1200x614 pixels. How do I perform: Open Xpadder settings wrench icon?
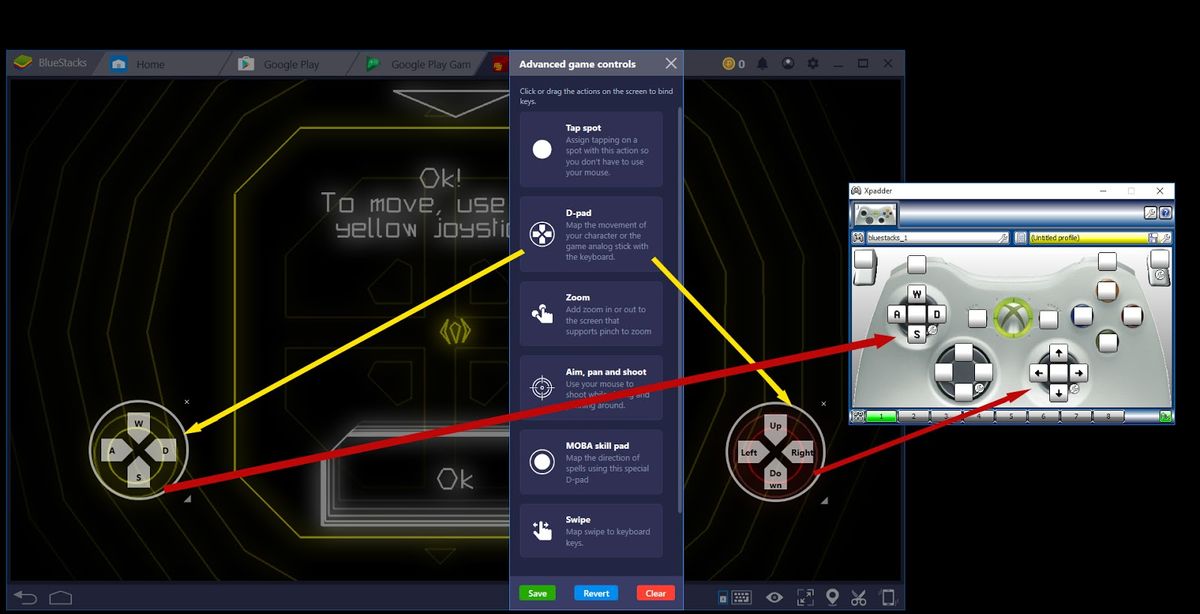point(1150,213)
